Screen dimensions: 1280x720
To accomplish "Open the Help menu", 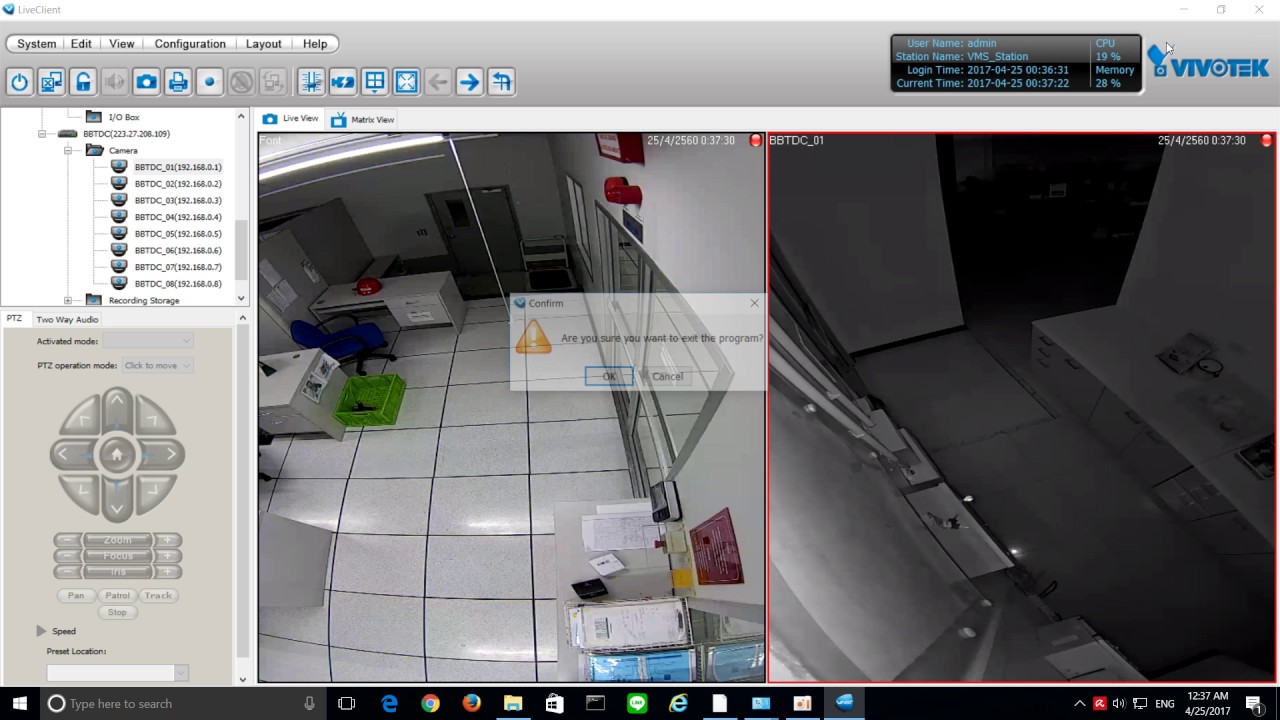I will 315,44.
